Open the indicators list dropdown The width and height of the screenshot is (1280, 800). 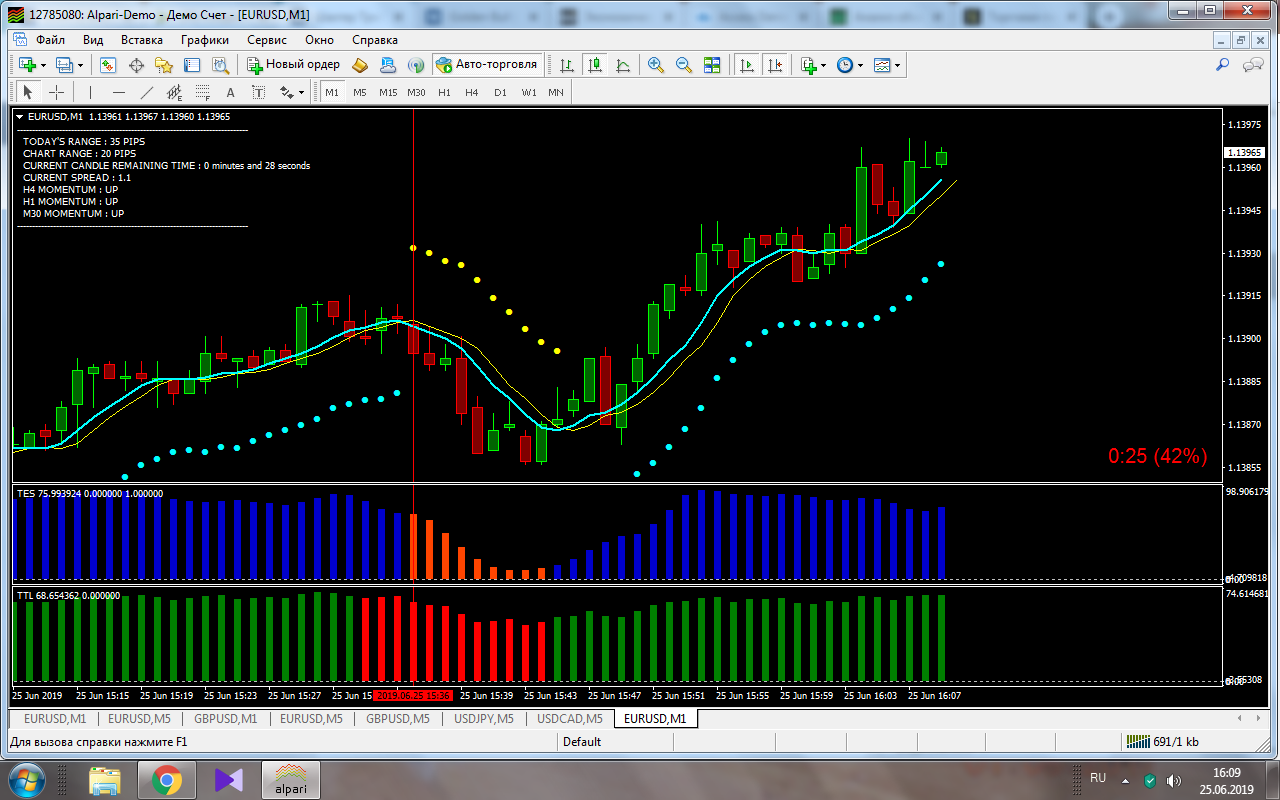click(823, 65)
